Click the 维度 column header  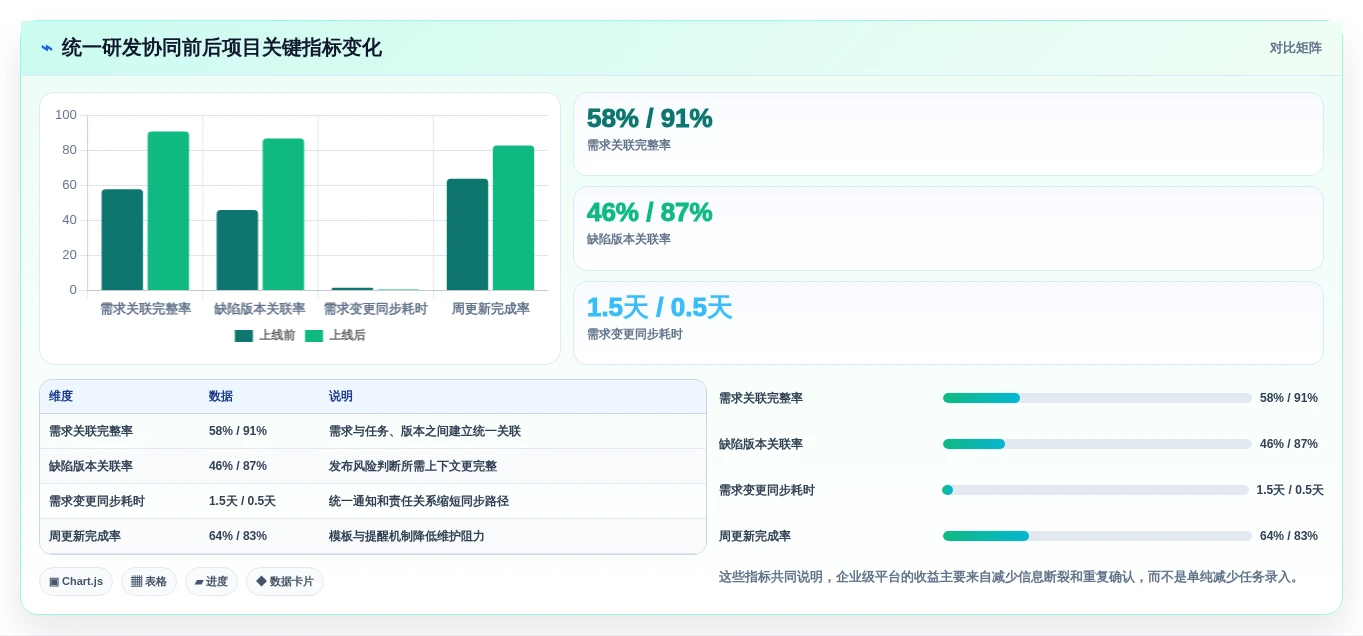[x=61, y=397]
